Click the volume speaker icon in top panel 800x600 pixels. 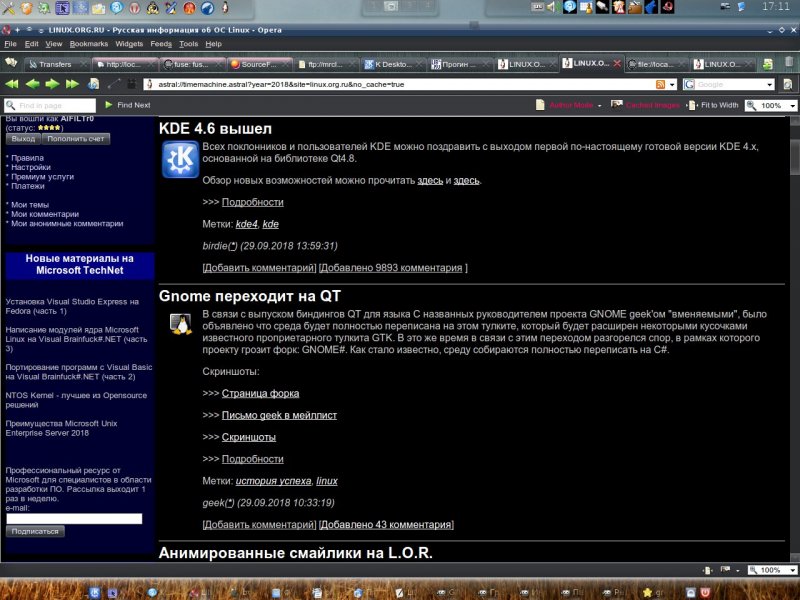552,7
